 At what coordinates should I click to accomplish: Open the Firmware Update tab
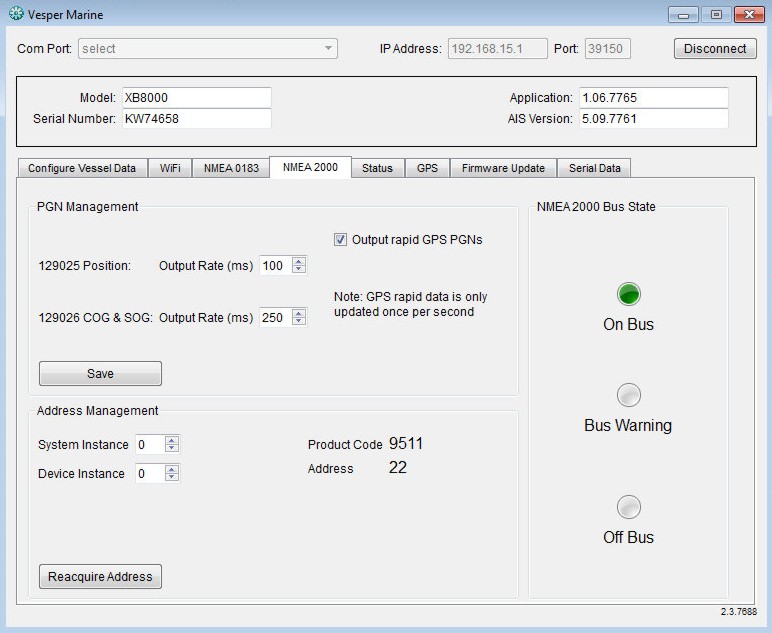(x=503, y=168)
